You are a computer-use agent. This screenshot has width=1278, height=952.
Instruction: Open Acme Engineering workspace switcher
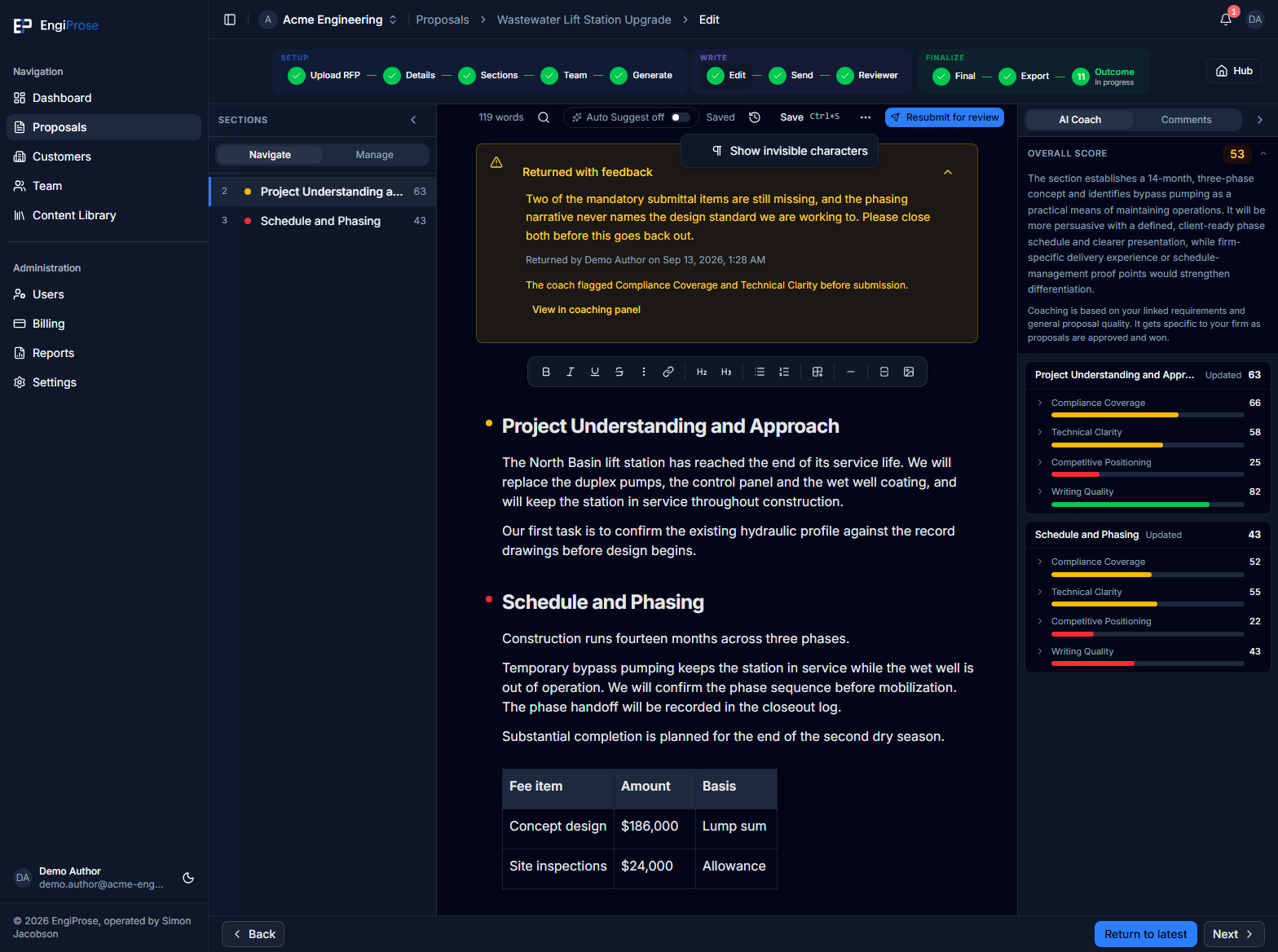tap(329, 20)
